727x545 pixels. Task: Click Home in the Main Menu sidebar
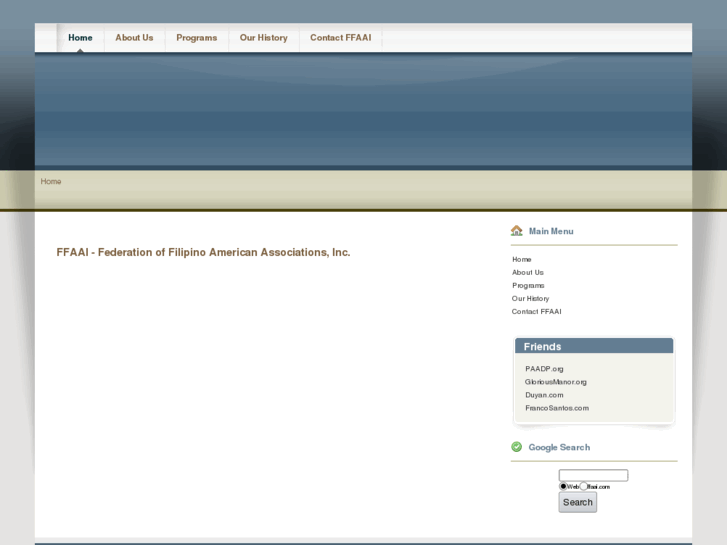click(x=522, y=259)
